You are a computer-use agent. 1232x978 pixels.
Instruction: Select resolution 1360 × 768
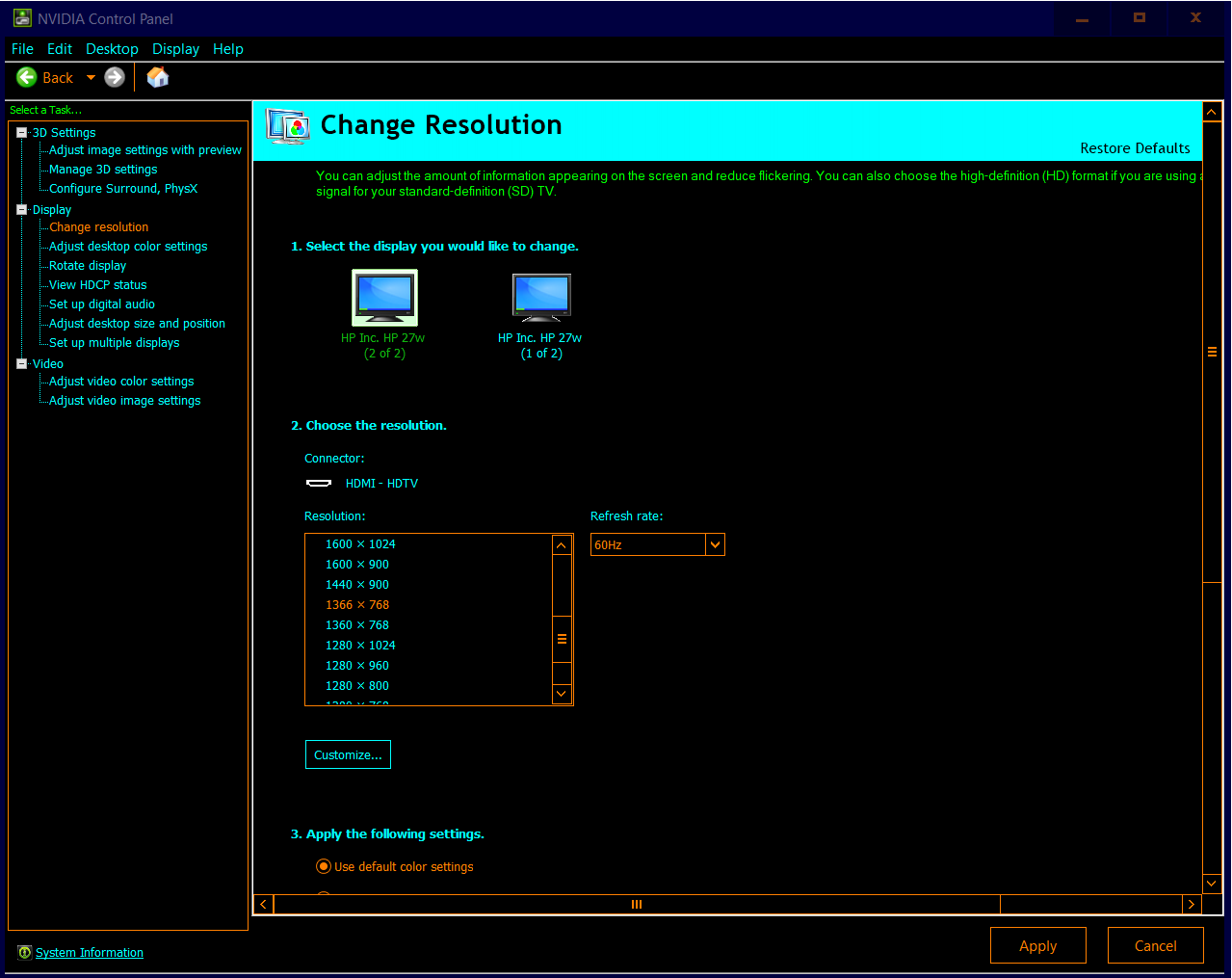pyautogui.click(x=357, y=625)
